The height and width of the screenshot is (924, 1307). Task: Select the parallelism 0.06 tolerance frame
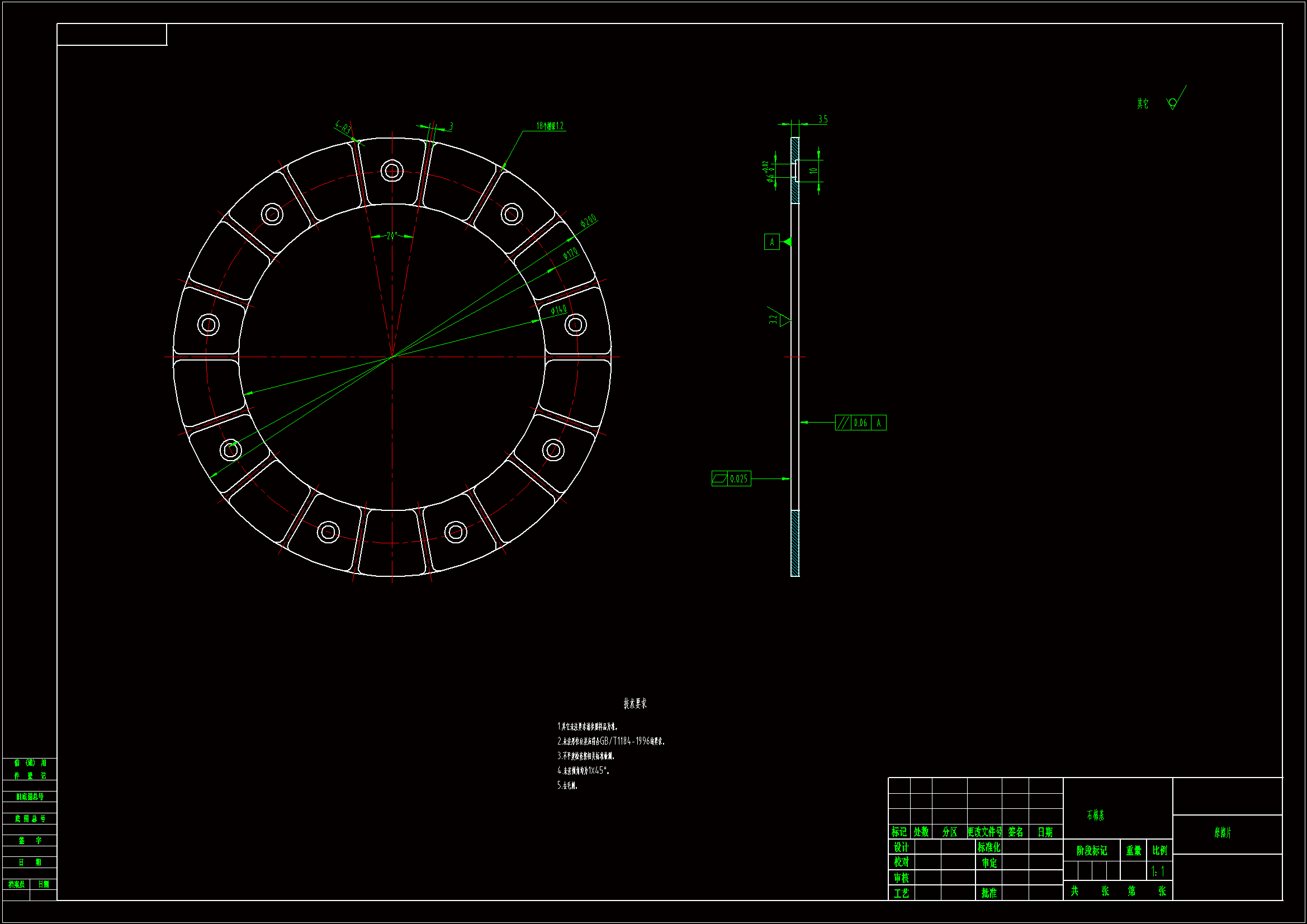coord(860,423)
